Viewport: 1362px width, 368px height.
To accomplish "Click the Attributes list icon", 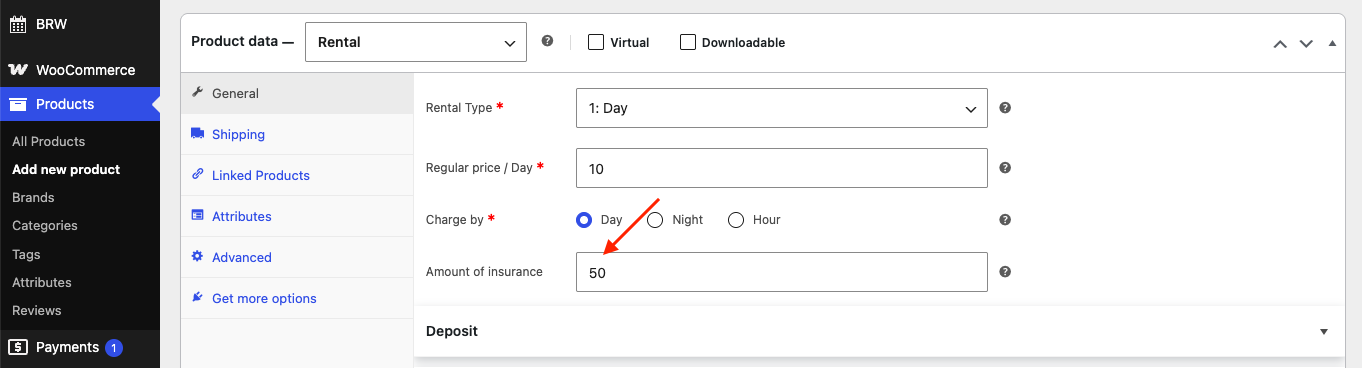I will pyautogui.click(x=197, y=216).
